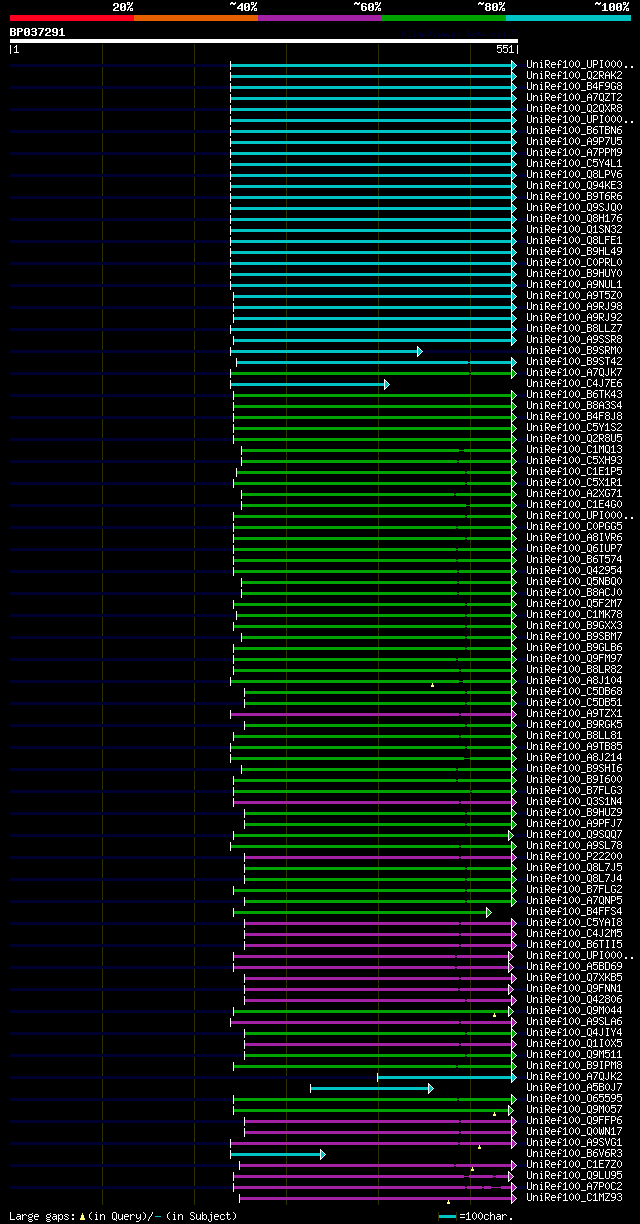This screenshot has width=640, height=1224.
Task: Select the UniRef100_Q94KE3 label
Action: 574,185
